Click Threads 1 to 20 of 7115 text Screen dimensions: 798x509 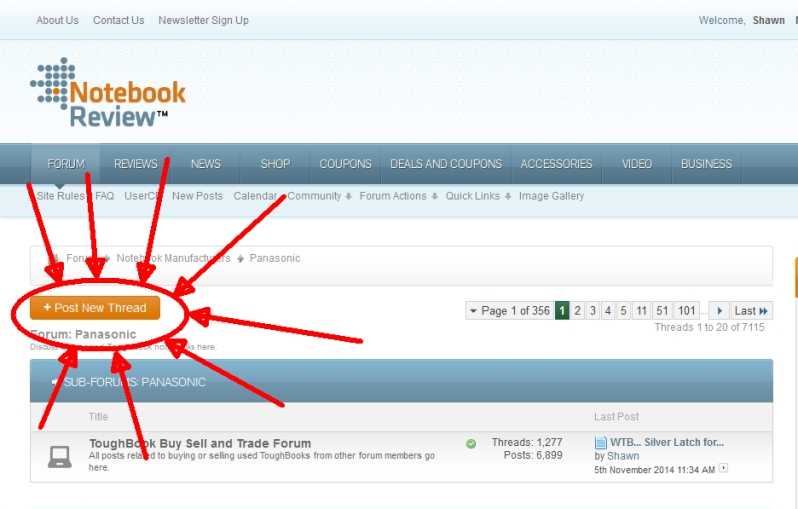(709, 327)
